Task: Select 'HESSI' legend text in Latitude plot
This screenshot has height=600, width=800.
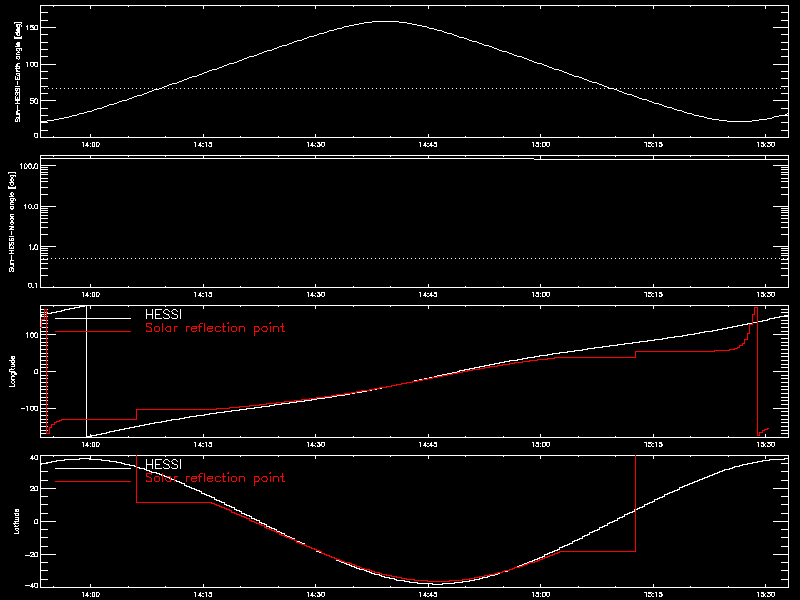Action: pyautogui.click(x=163, y=464)
